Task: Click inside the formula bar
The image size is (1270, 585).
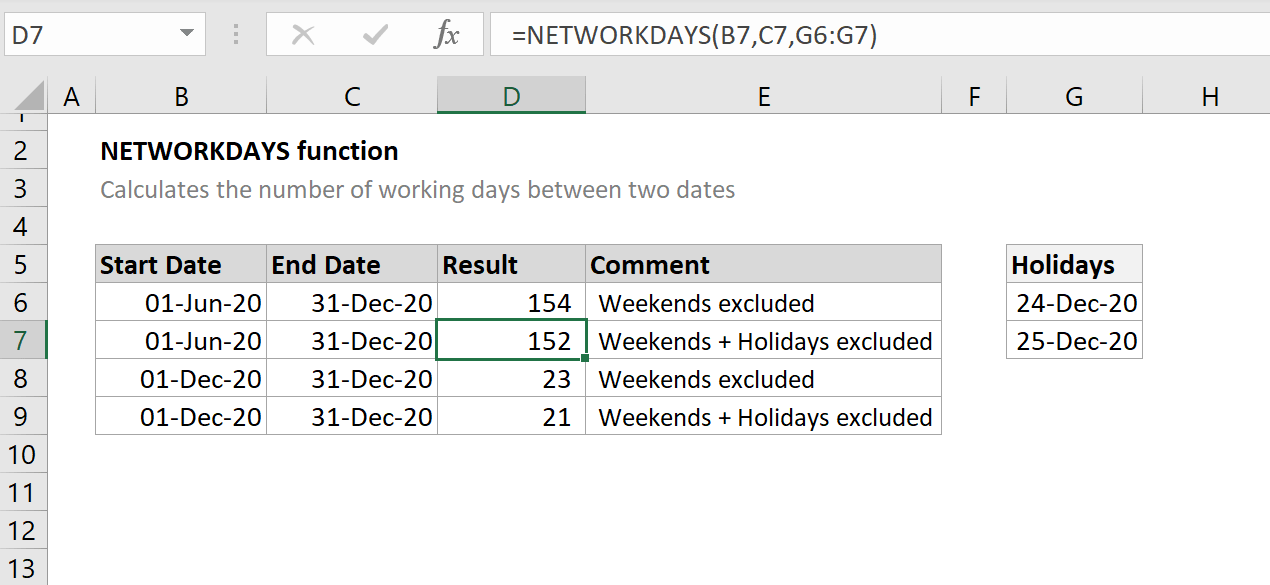Action: (700, 33)
